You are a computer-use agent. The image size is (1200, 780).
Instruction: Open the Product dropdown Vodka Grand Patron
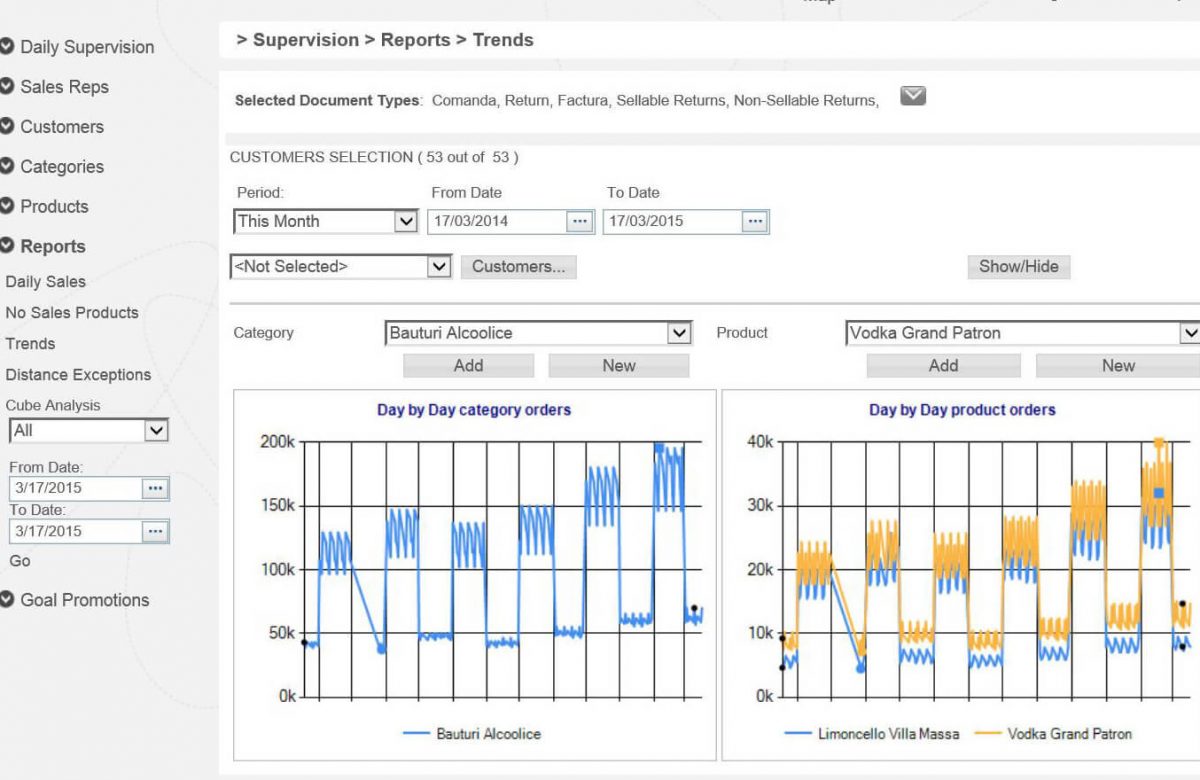point(1189,333)
